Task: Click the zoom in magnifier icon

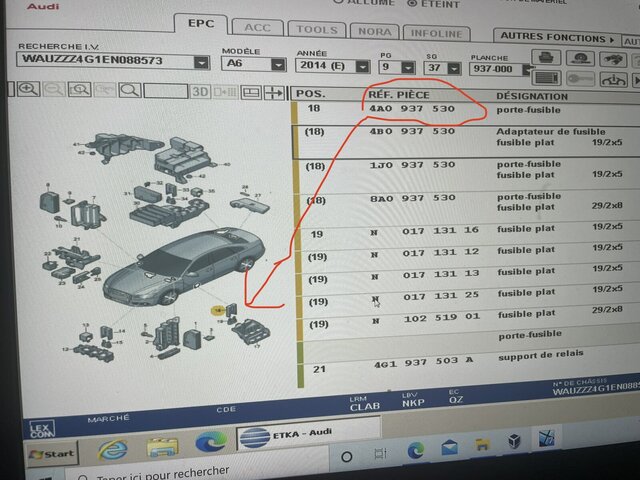Action: pyautogui.click(x=28, y=89)
